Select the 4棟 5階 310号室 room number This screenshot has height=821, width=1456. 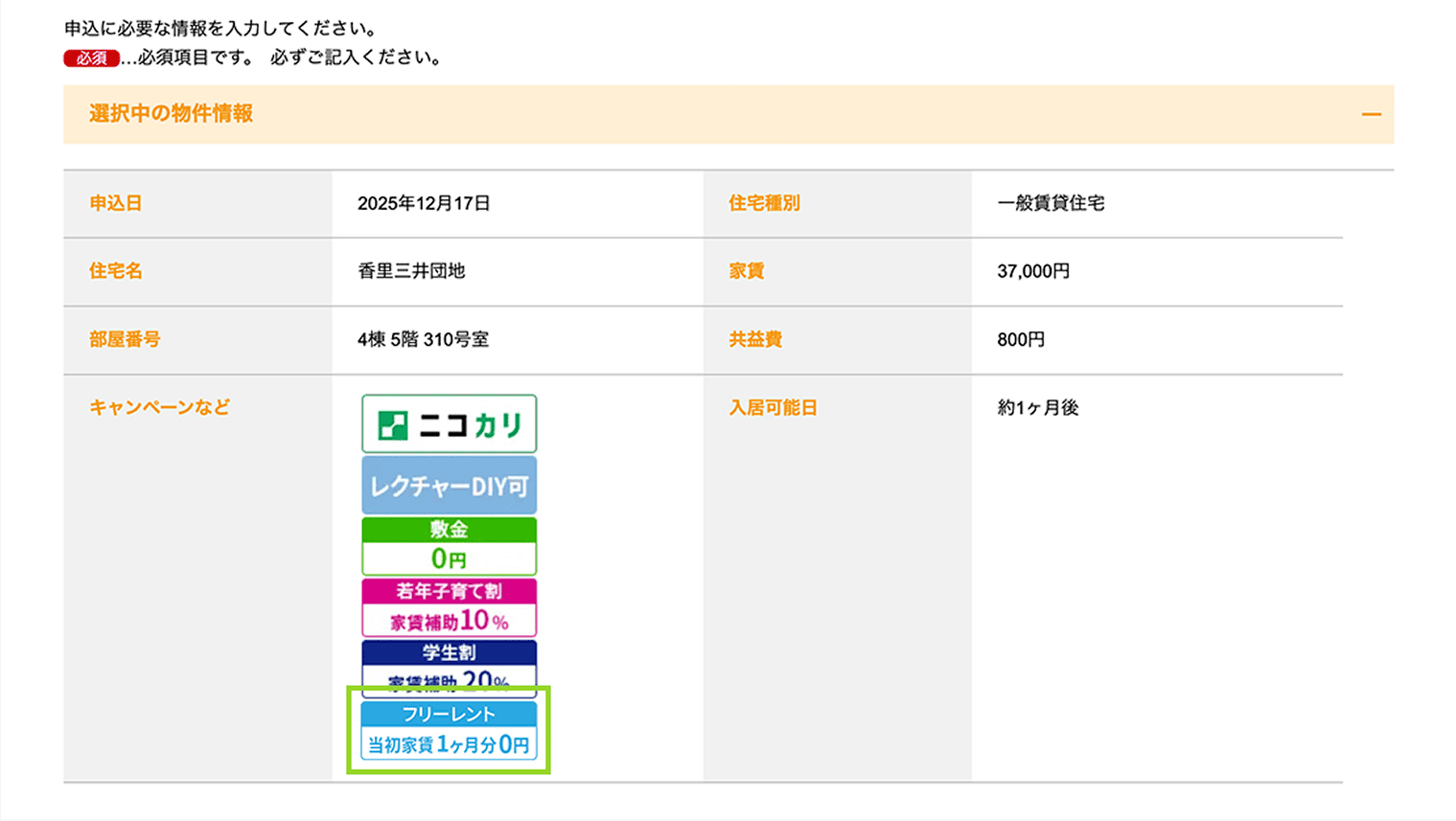click(423, 339)
